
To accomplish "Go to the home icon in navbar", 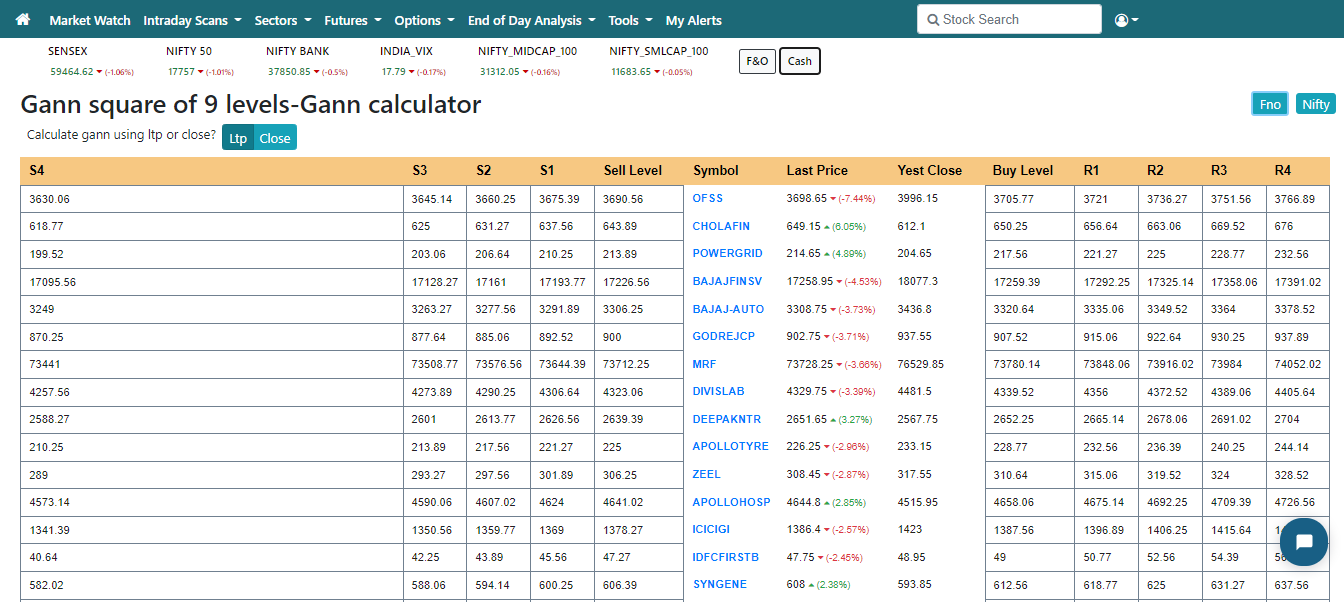I will 23,20.
